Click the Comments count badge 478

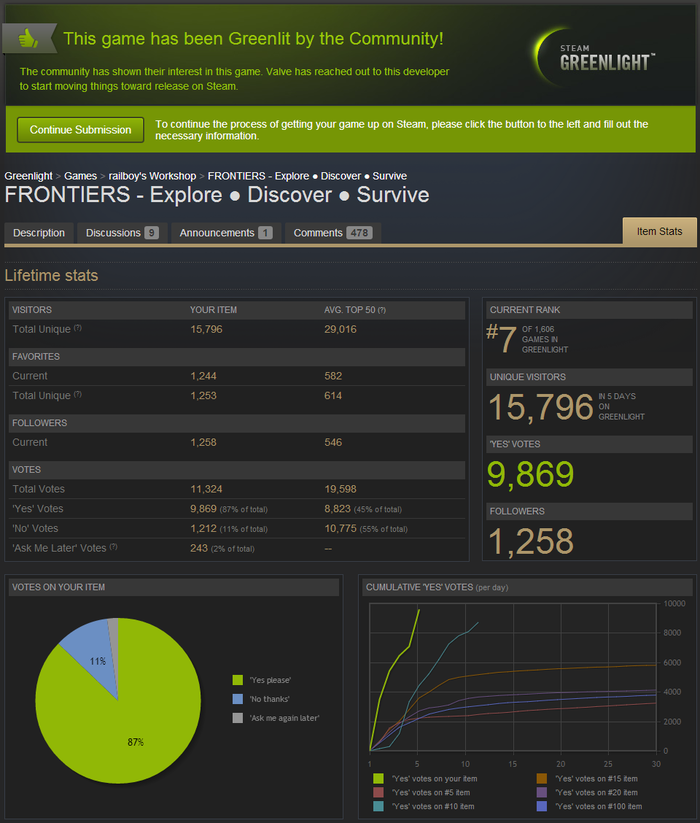click(359, 233)
